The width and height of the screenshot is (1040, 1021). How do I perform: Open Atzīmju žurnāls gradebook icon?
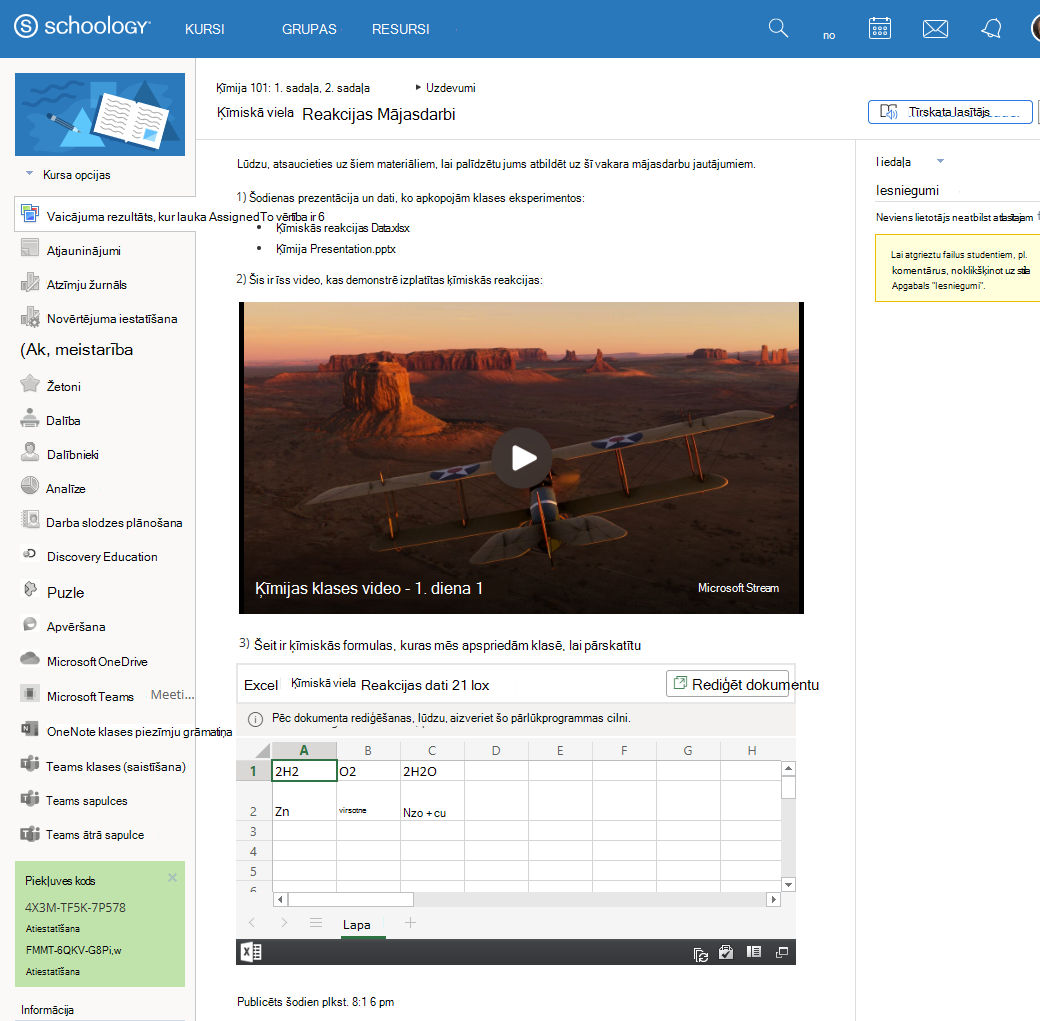point(30,283)
